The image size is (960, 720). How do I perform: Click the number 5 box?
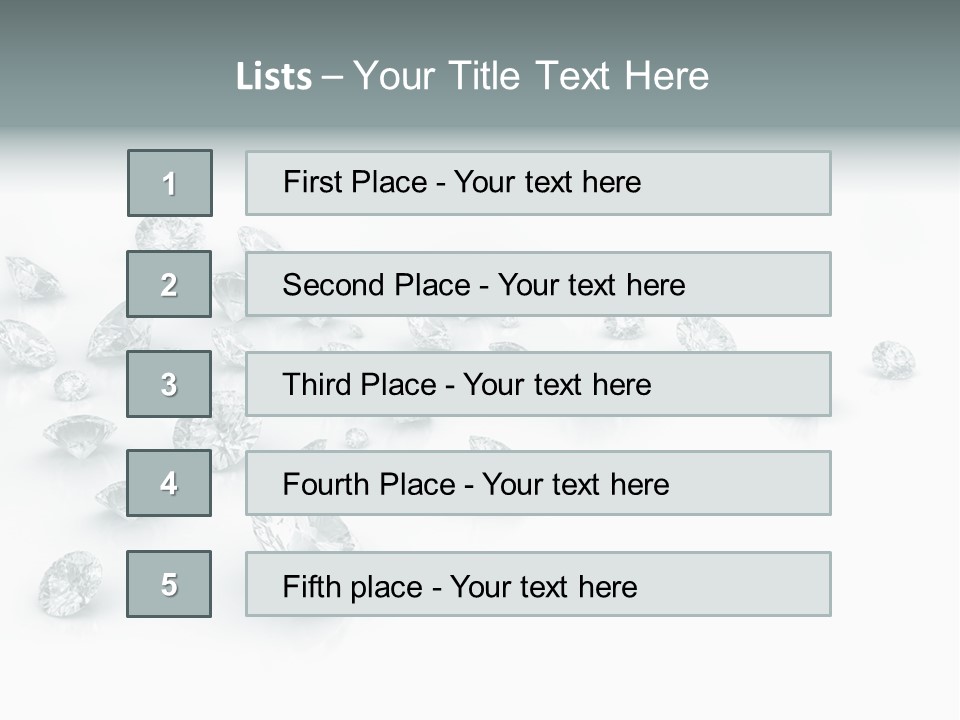[169, 584]
